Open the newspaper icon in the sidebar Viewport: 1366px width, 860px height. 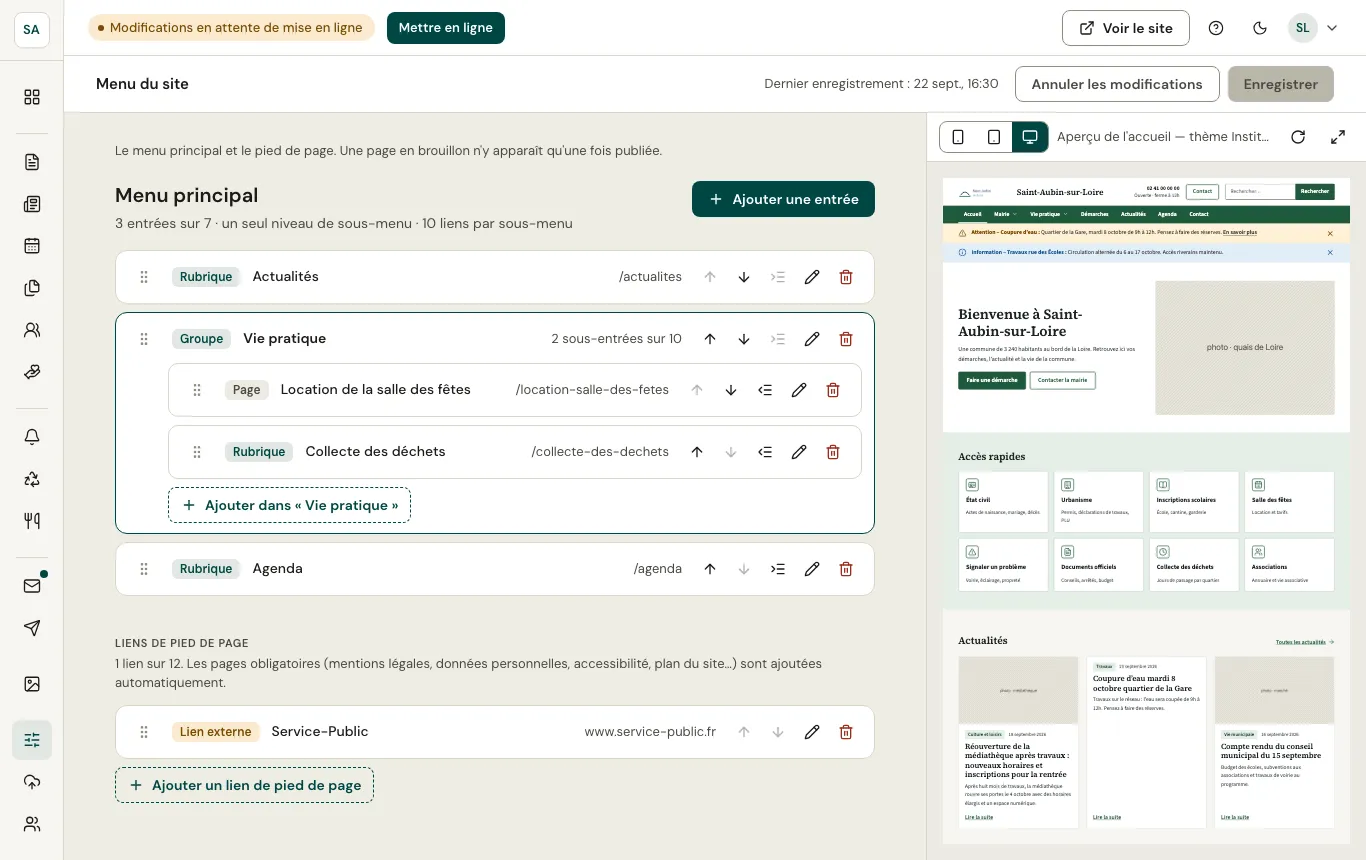point(32,204)
